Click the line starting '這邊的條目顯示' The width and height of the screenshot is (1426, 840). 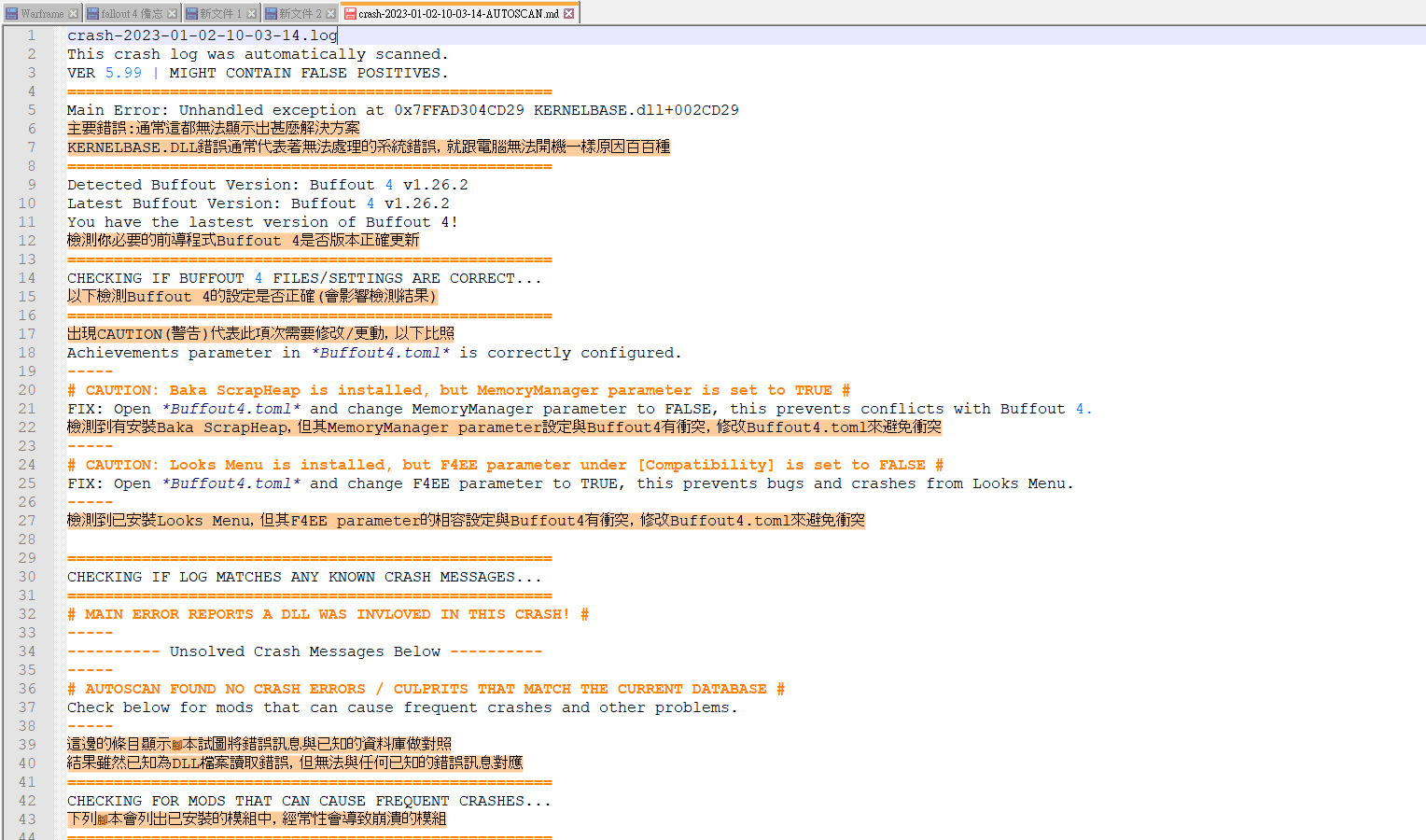click(259, 745)
